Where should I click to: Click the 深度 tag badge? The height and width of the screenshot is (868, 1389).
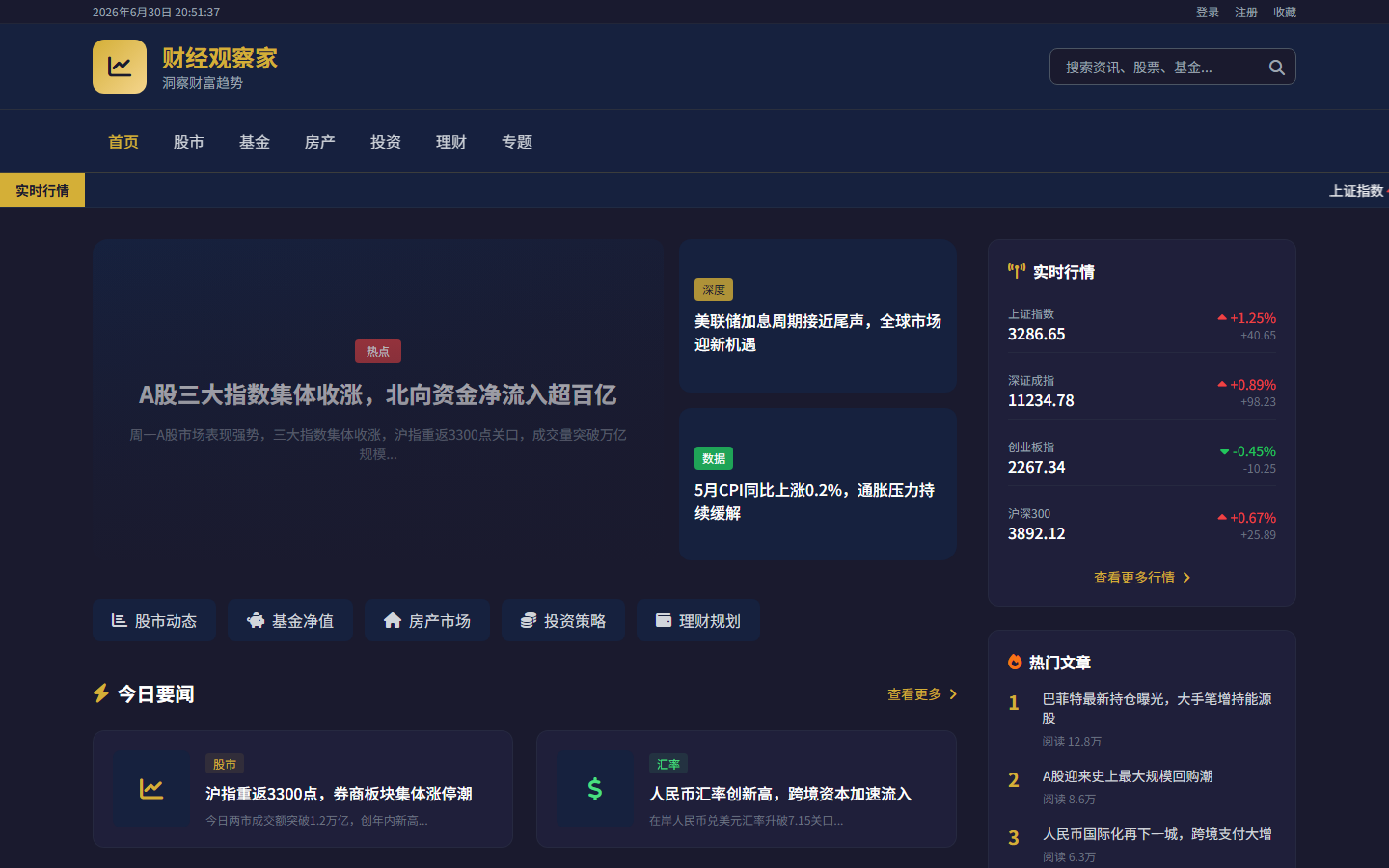[714, 289]
